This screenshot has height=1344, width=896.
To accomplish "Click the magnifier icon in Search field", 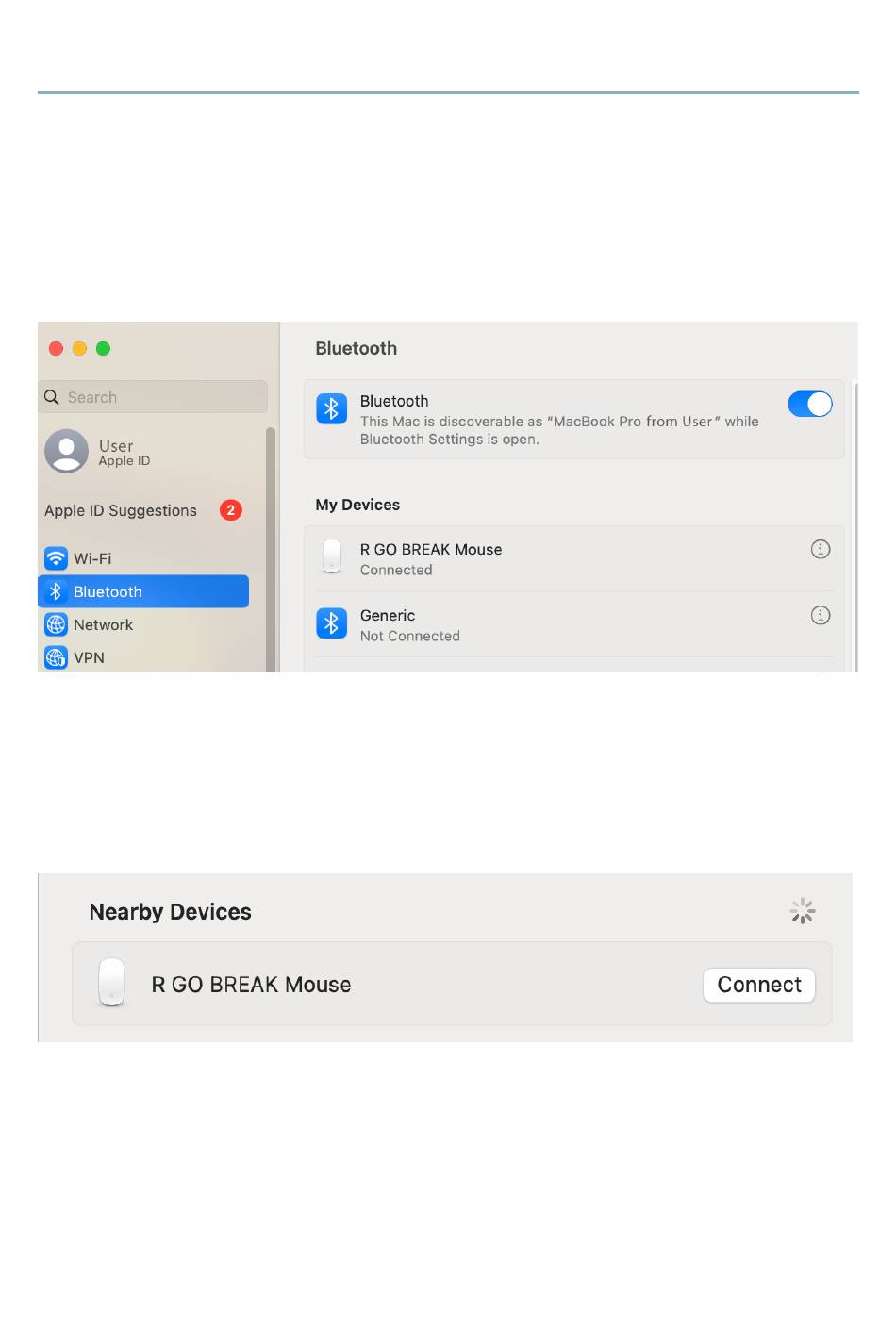I will (52, 397).
